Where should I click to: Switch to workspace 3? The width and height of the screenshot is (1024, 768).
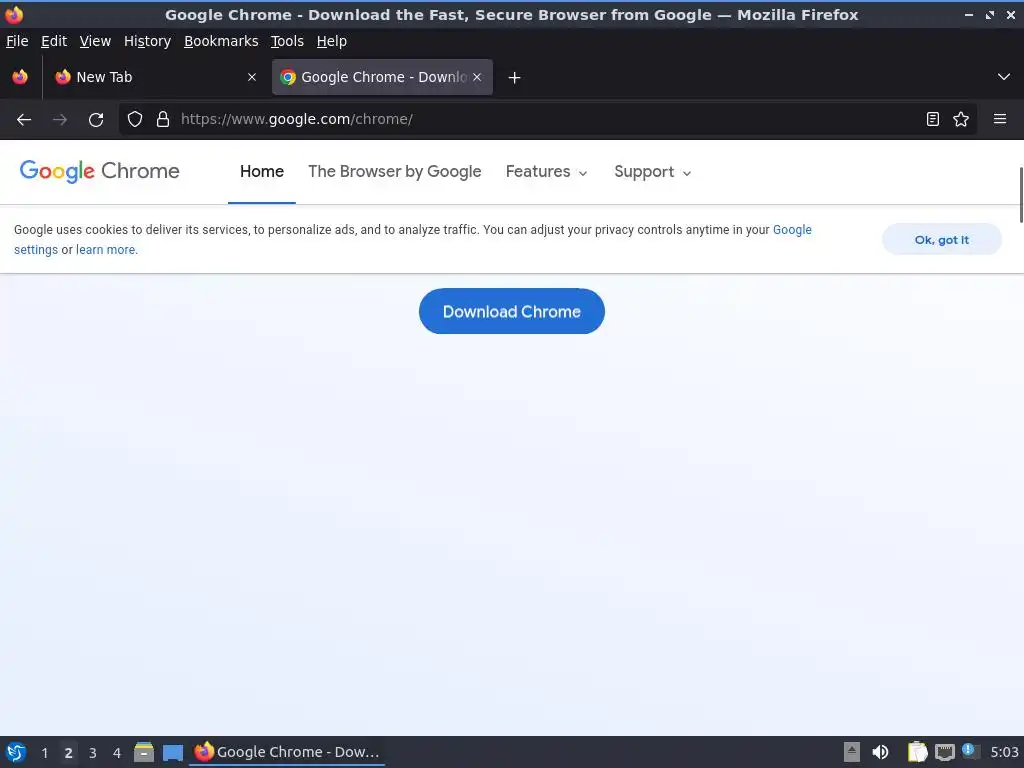click(93, 753)
